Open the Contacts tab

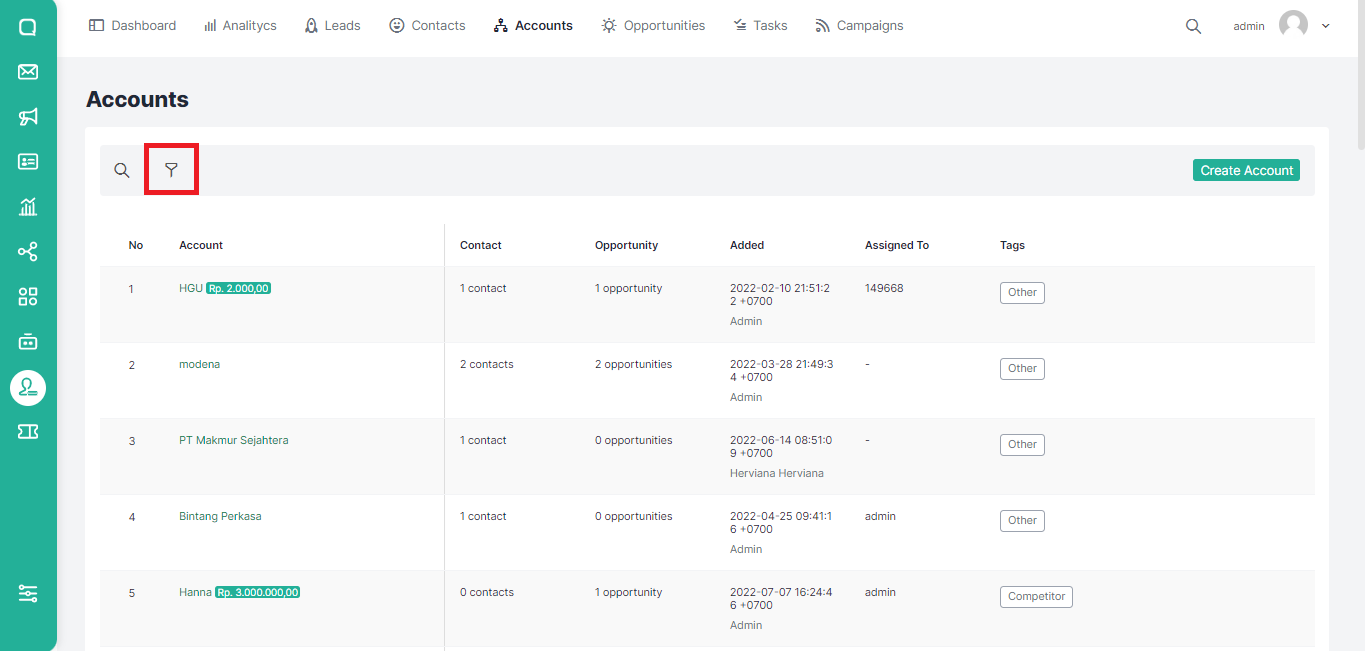(x=427, y=26)
